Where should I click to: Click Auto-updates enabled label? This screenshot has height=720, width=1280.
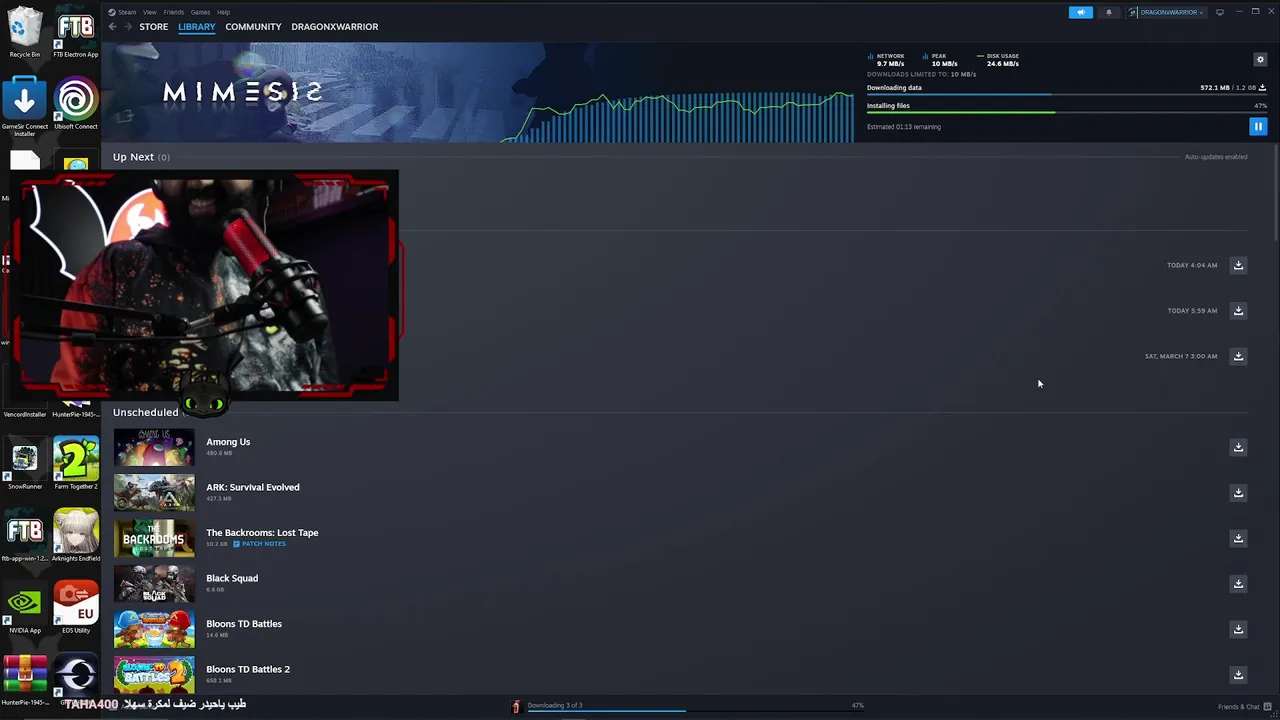coord(1216,157)
